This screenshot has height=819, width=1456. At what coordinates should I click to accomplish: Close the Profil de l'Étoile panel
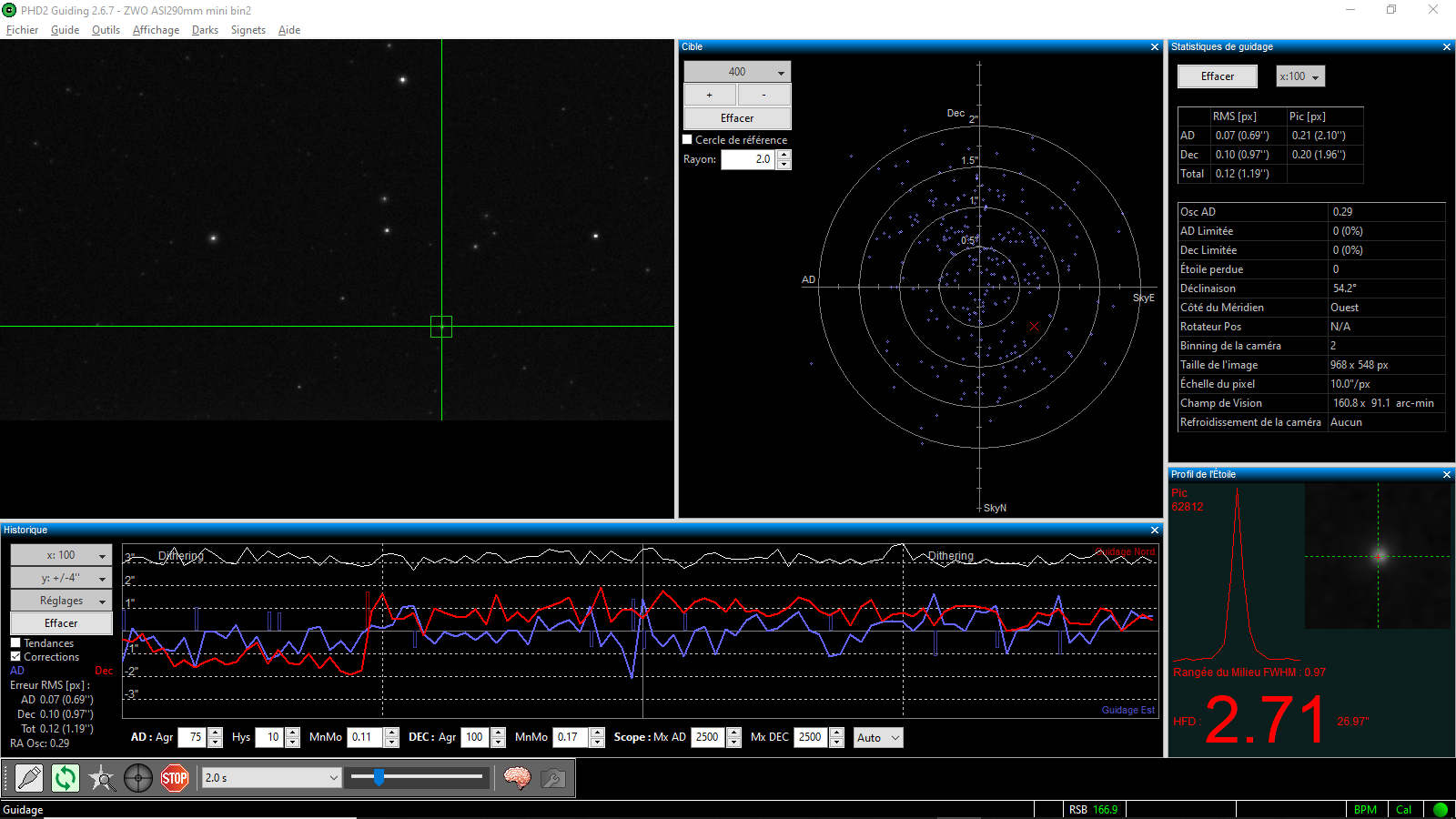[1446, 475]
